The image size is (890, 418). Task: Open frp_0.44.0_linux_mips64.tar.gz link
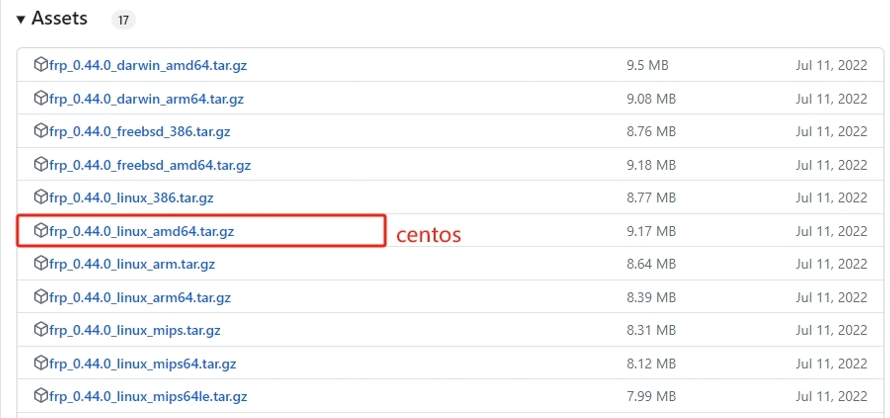pyautogui.click(x=142, y=363)
